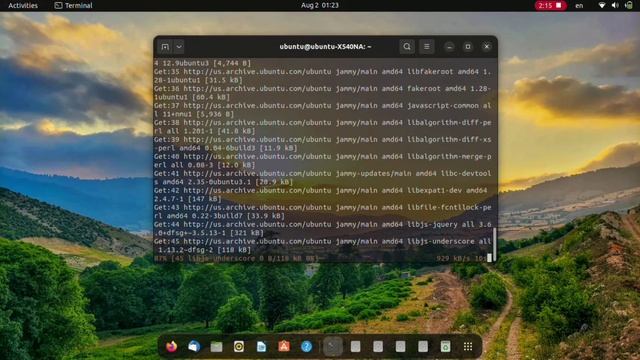Show Applications grid in the dock
Viewport: 640px width, 360px height.
468,347
